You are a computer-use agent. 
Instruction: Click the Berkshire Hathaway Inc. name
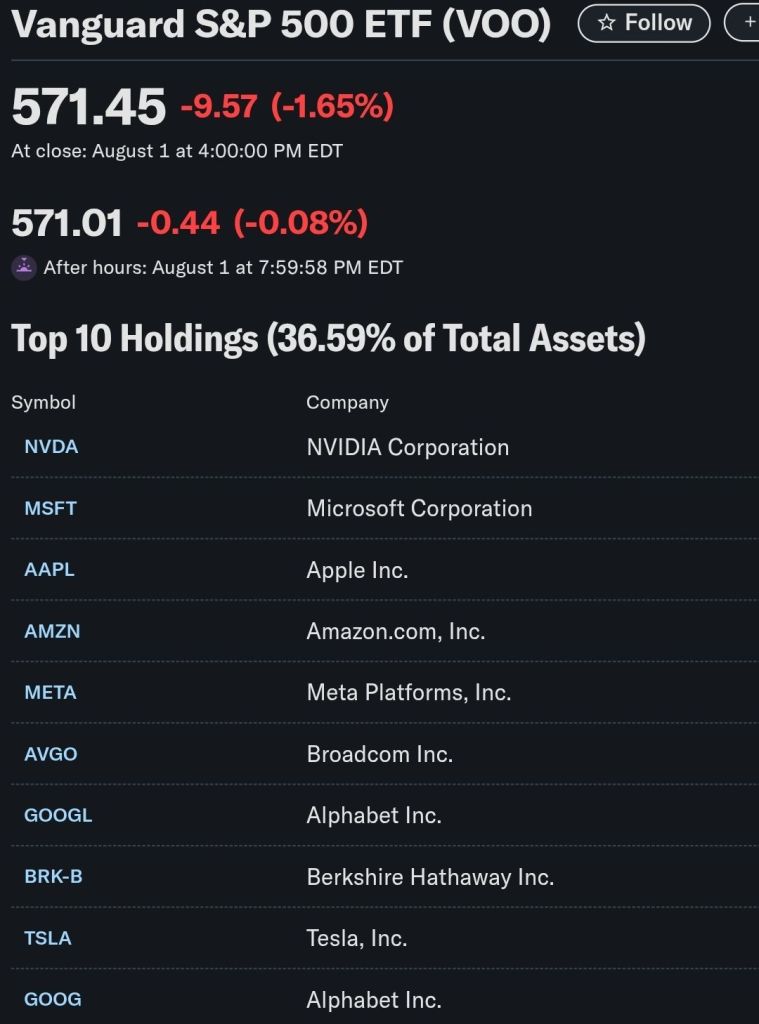tap(430, 877)
